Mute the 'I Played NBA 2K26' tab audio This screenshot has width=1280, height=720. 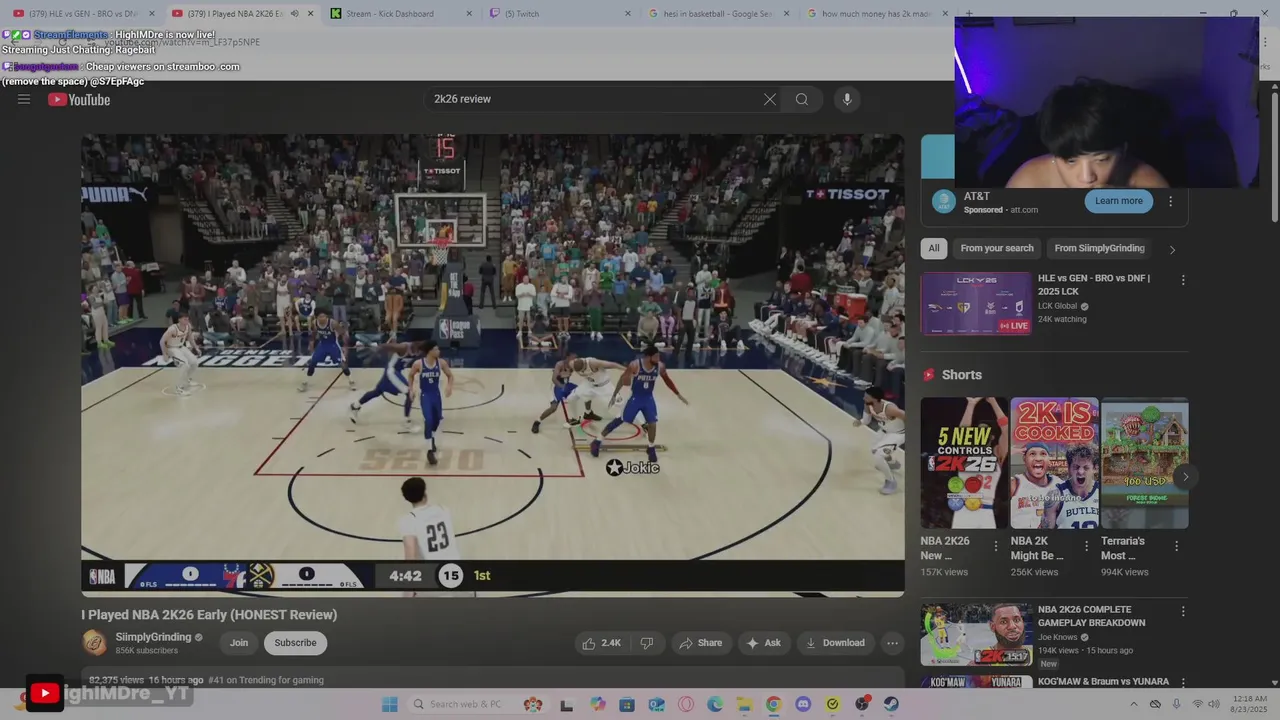(x=294, y=14)
